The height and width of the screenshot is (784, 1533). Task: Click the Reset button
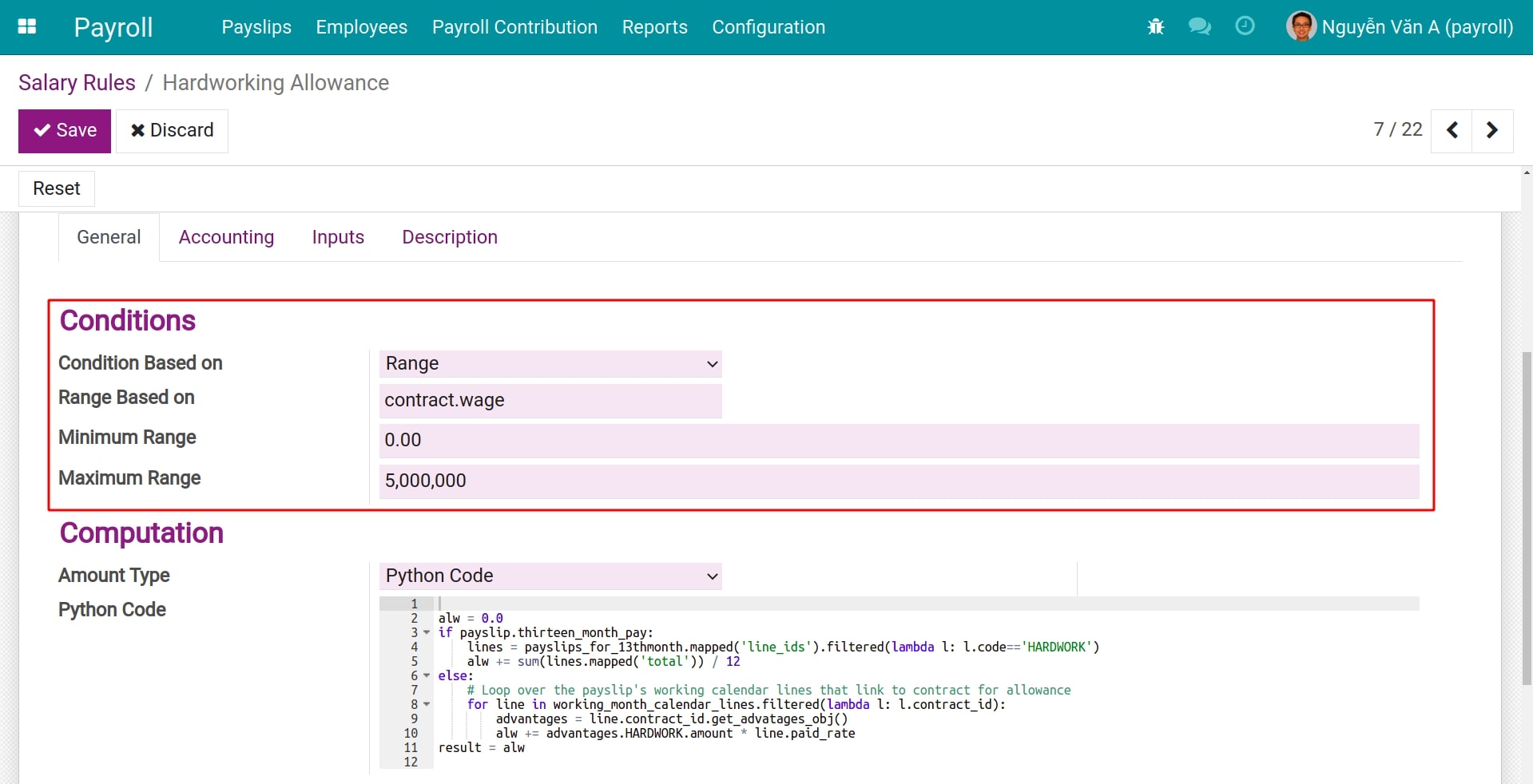click(56, 188)
